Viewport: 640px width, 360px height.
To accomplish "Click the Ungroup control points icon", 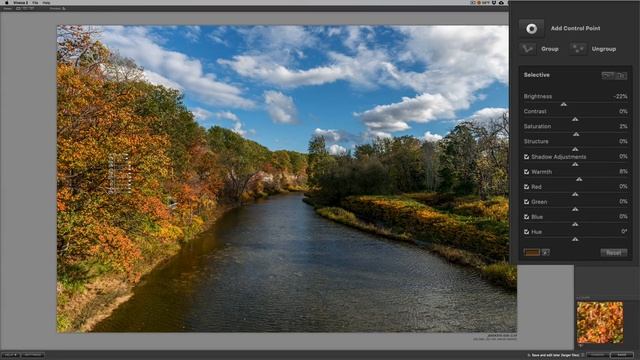I will [x=578, y=49].
